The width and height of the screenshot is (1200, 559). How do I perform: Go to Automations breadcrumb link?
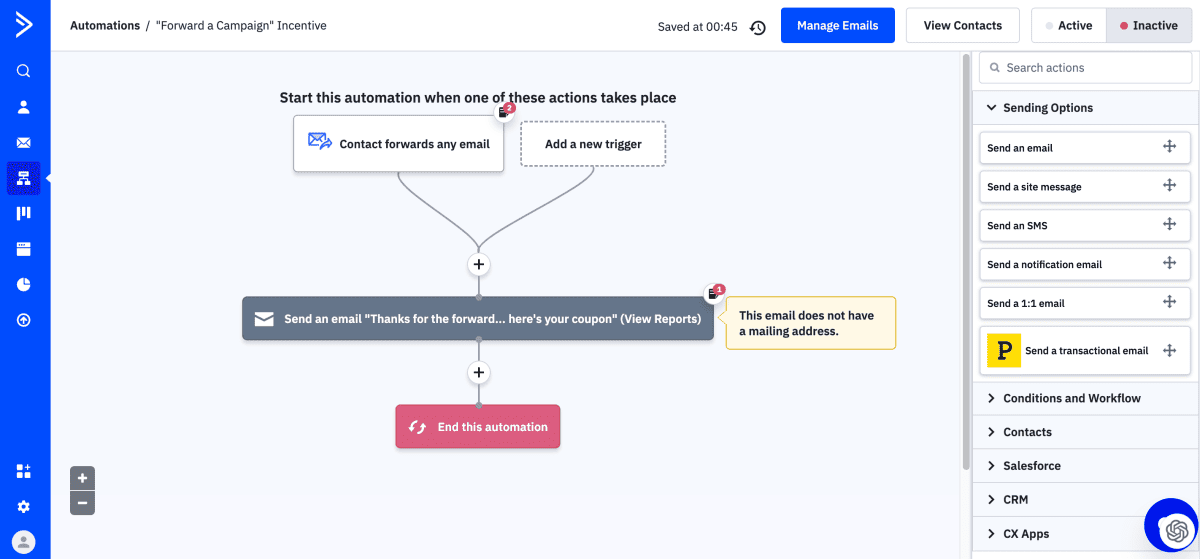click(104, 26)
